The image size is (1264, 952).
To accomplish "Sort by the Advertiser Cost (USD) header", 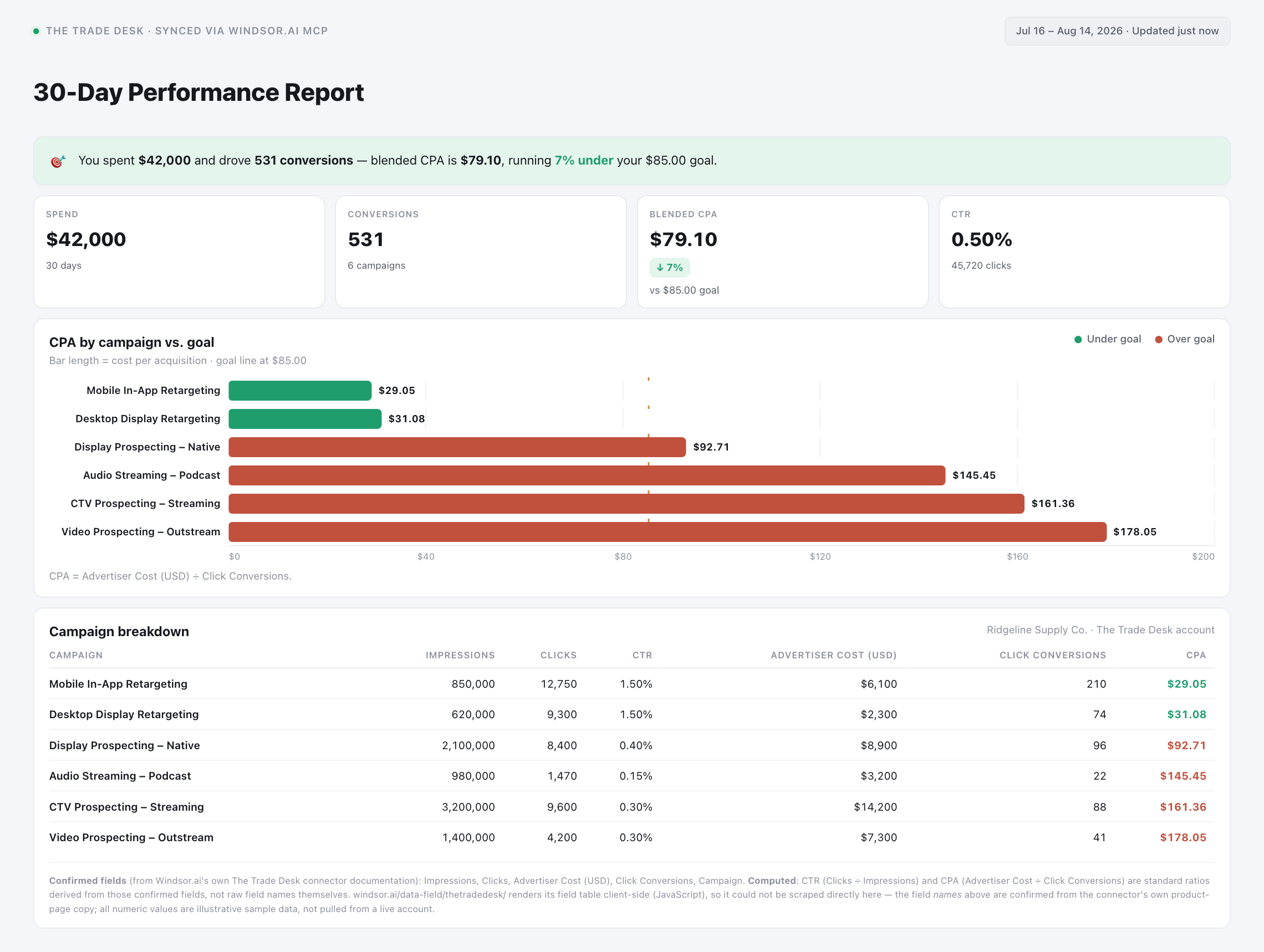I will [x=833, y=655].
